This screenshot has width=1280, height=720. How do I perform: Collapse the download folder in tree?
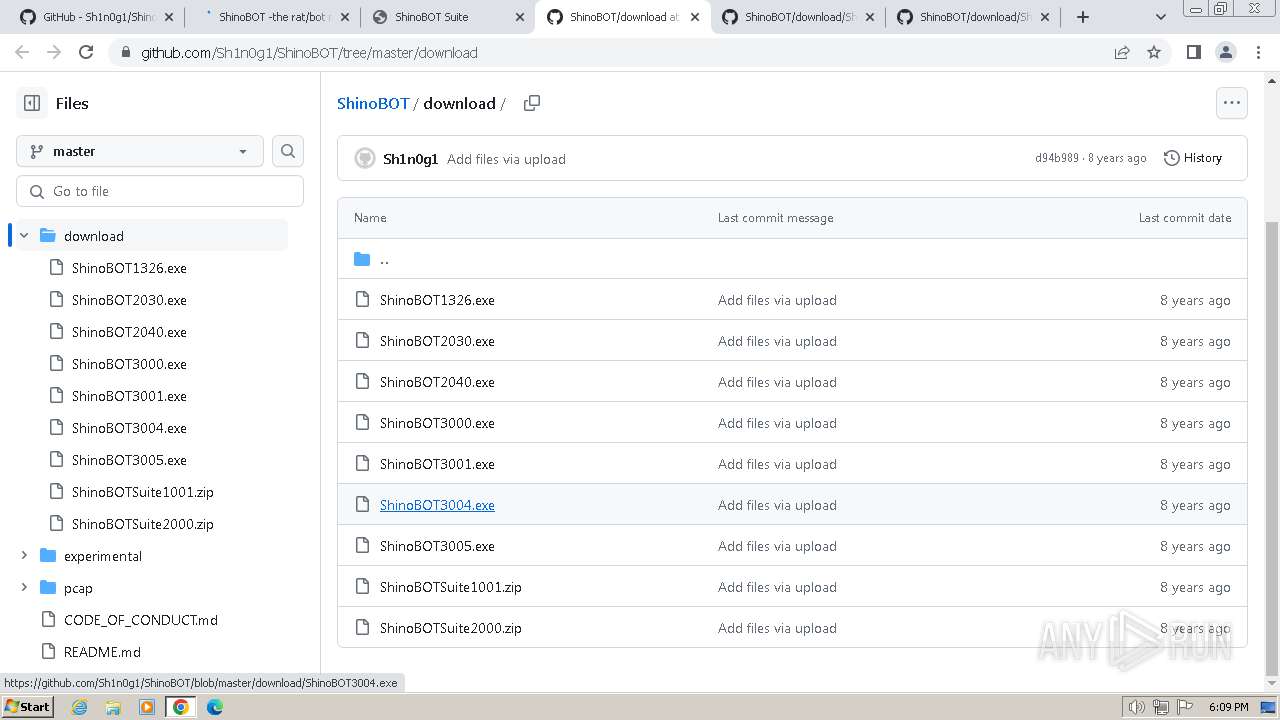tap(24, 236)
